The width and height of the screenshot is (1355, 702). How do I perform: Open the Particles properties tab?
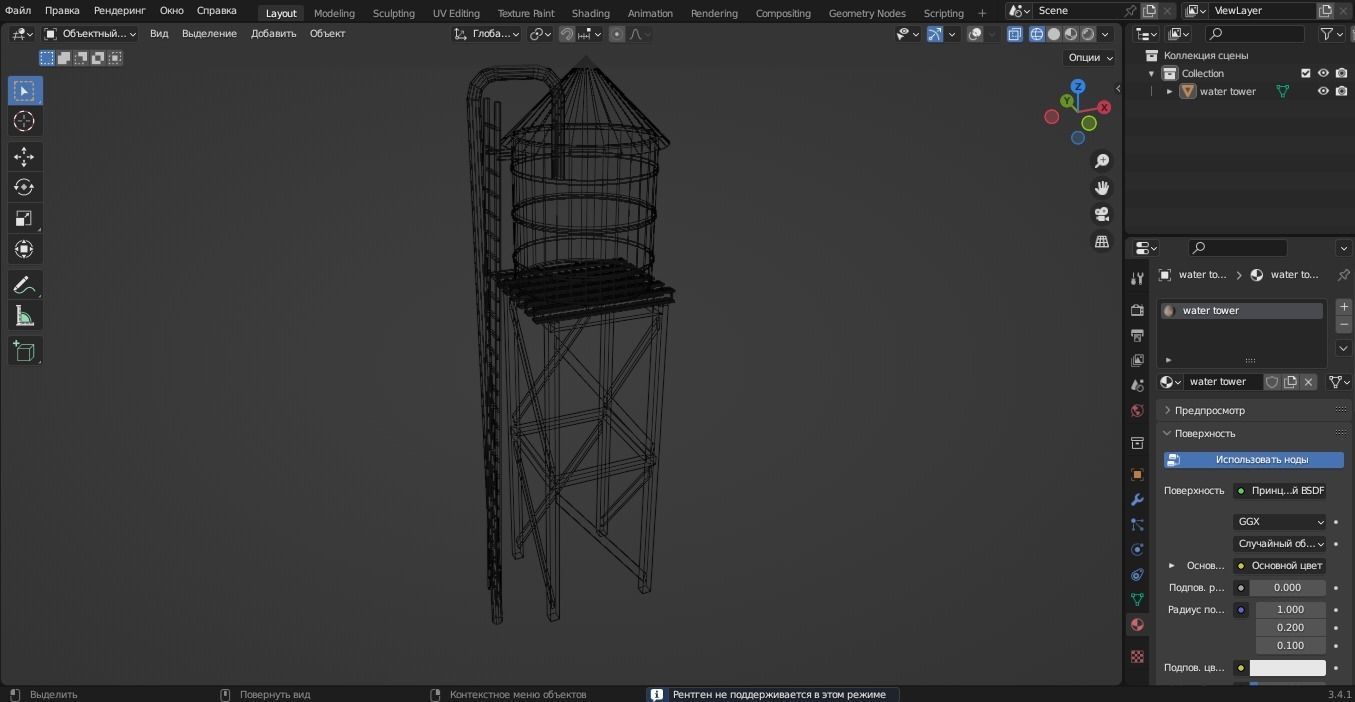pyautogui.click(x=1137, y=524)
